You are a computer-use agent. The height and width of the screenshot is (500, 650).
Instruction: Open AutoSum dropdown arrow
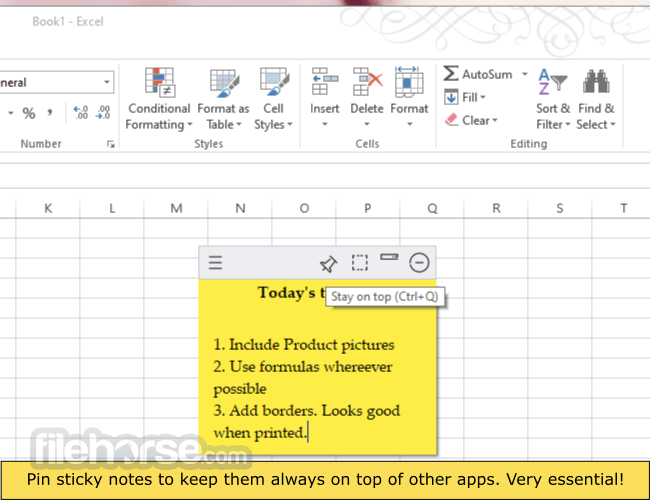(x=524, y=74)
